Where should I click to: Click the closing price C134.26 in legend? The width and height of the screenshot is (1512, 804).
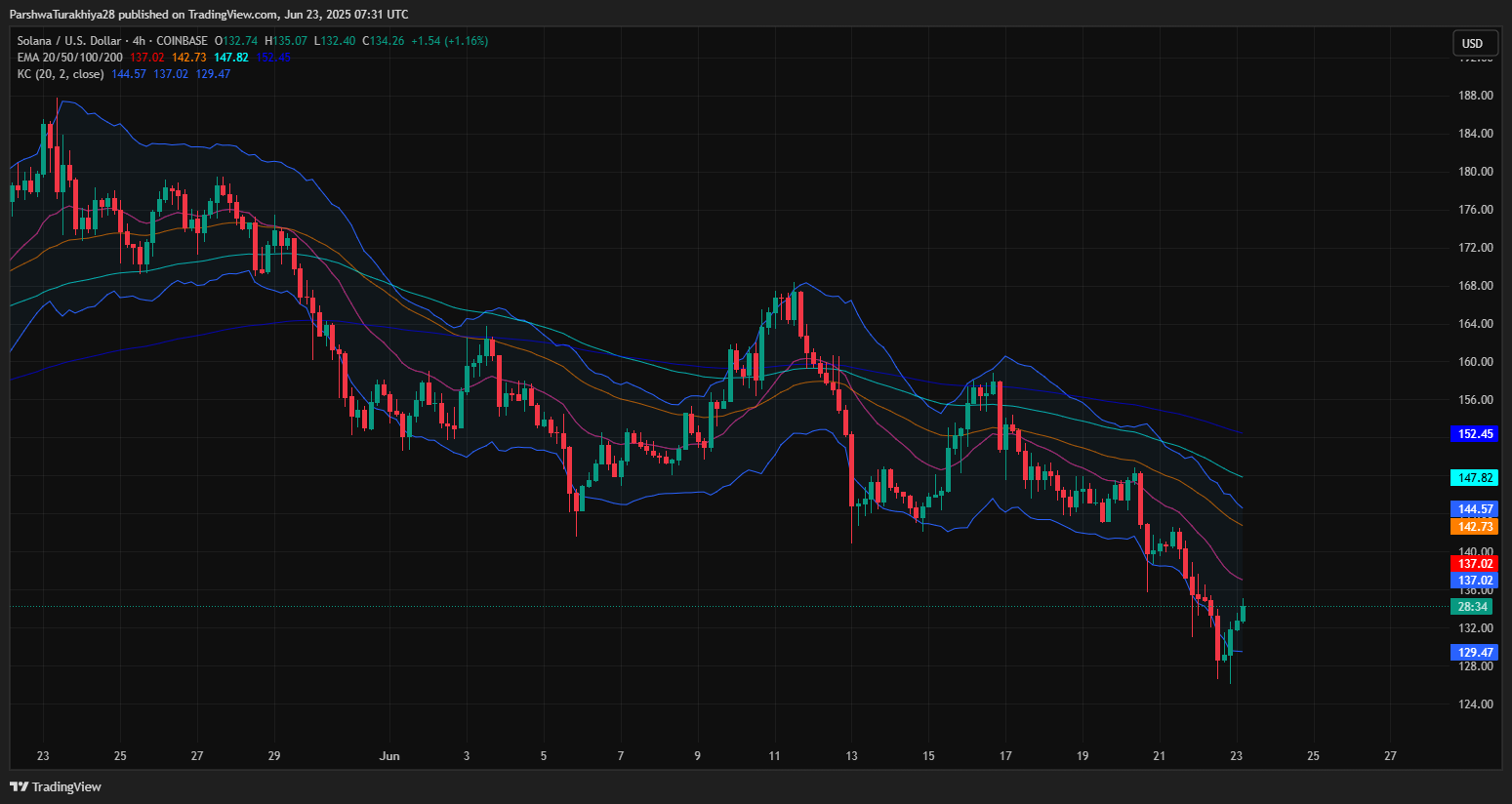point(384,41)
